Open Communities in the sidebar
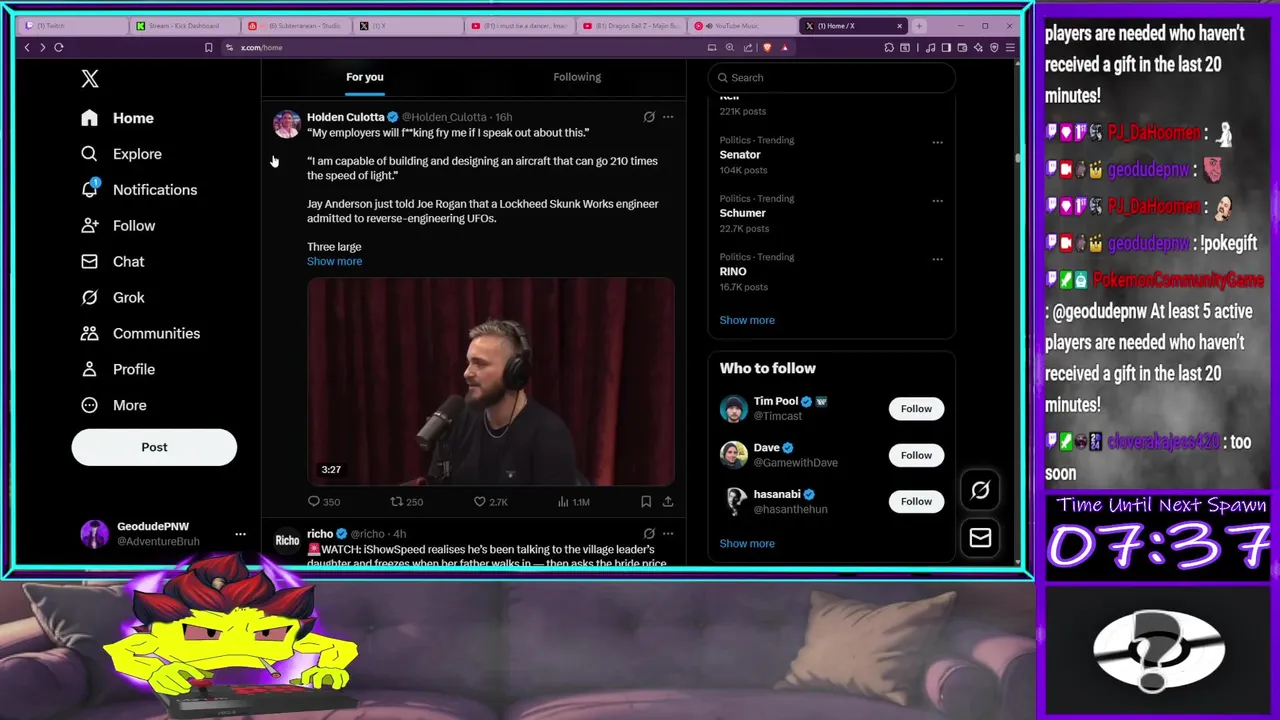 [x=140, y=334]
